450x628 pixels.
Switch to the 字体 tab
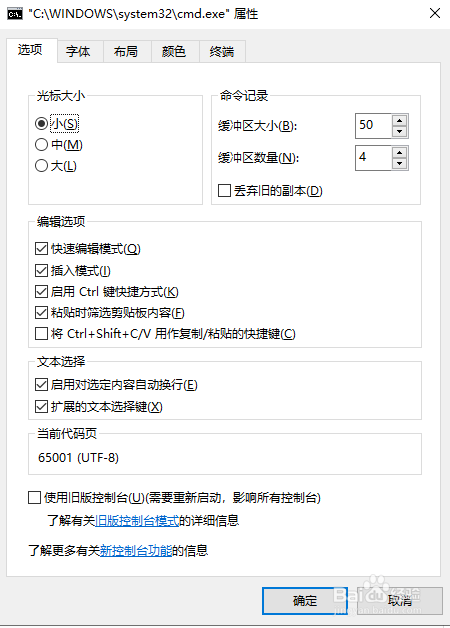(x=78, y=51)
